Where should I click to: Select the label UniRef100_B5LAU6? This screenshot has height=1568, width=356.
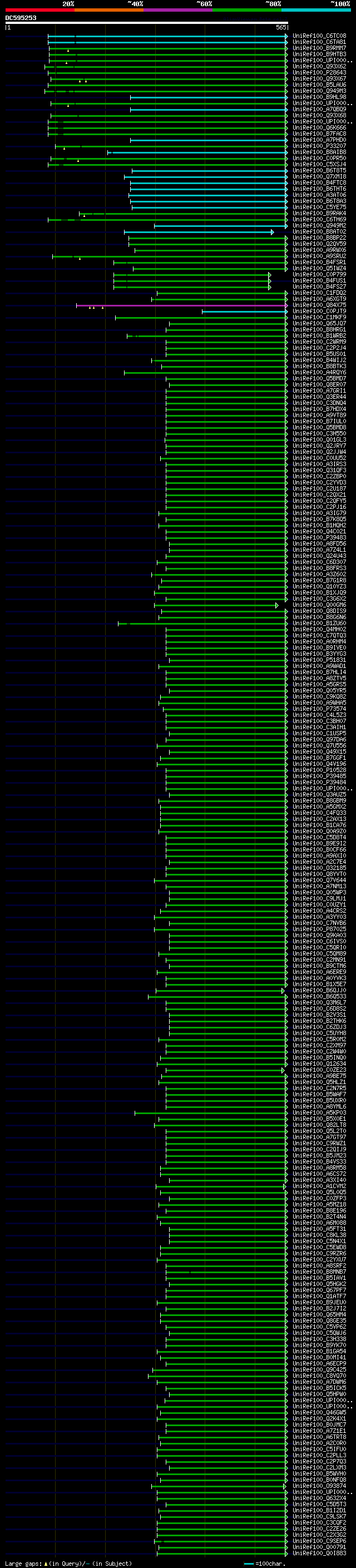click(x=319, y=85)
